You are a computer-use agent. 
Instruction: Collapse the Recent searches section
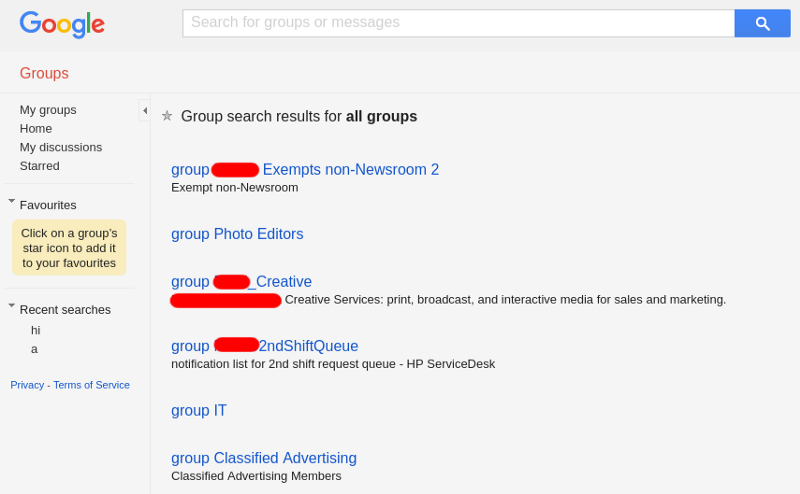tap(11, 306)
